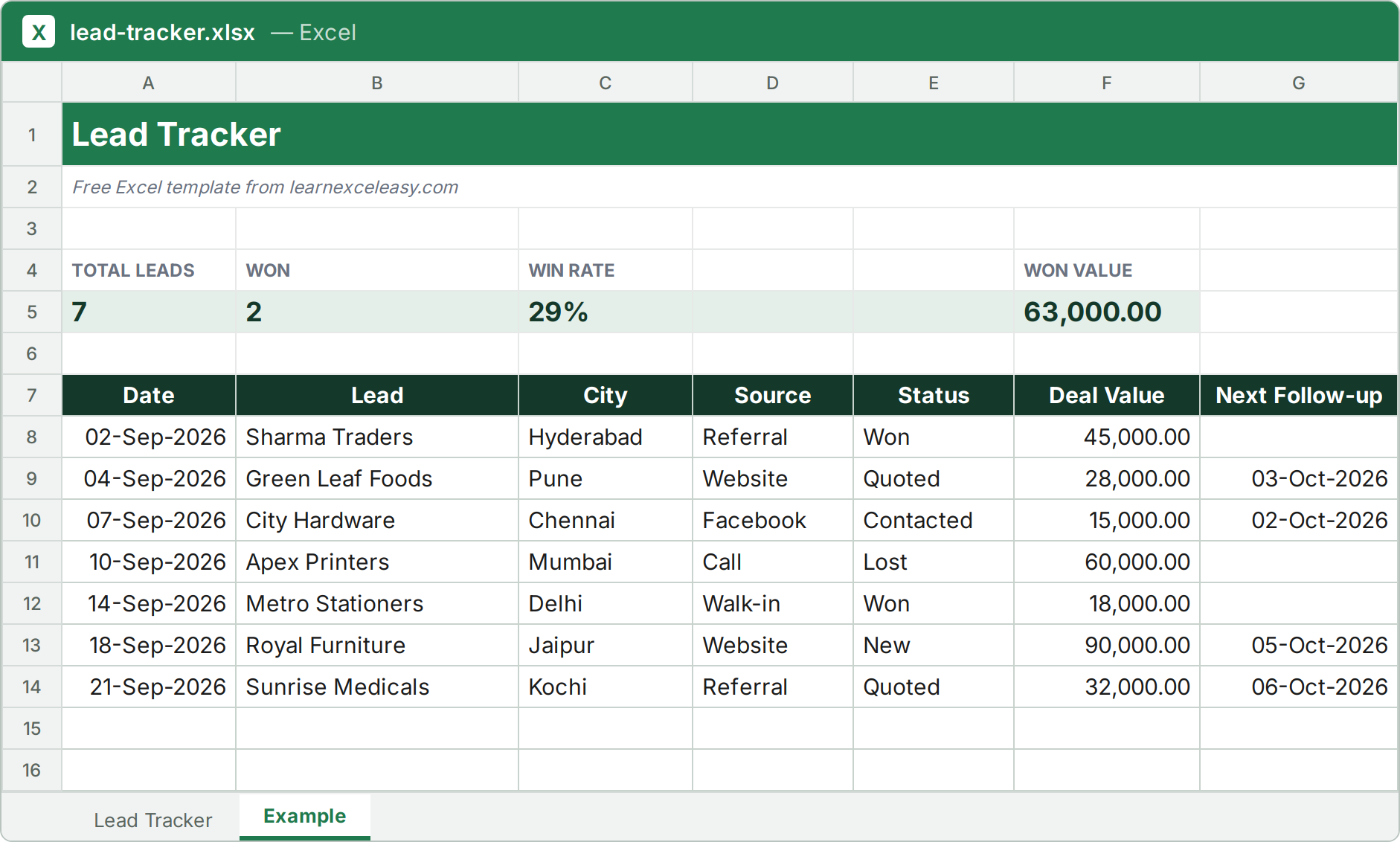Select column C header
Image resolution: width=1400 pixels, height=842 pixels.
coord(606,83)
